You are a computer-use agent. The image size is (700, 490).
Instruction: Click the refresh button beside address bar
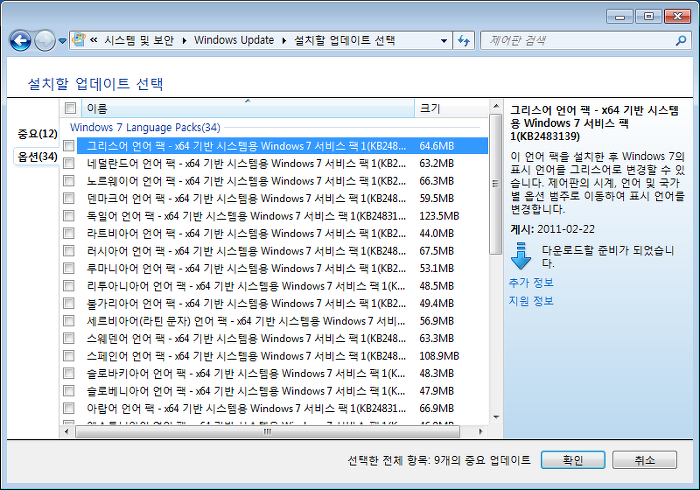[464, 41]
